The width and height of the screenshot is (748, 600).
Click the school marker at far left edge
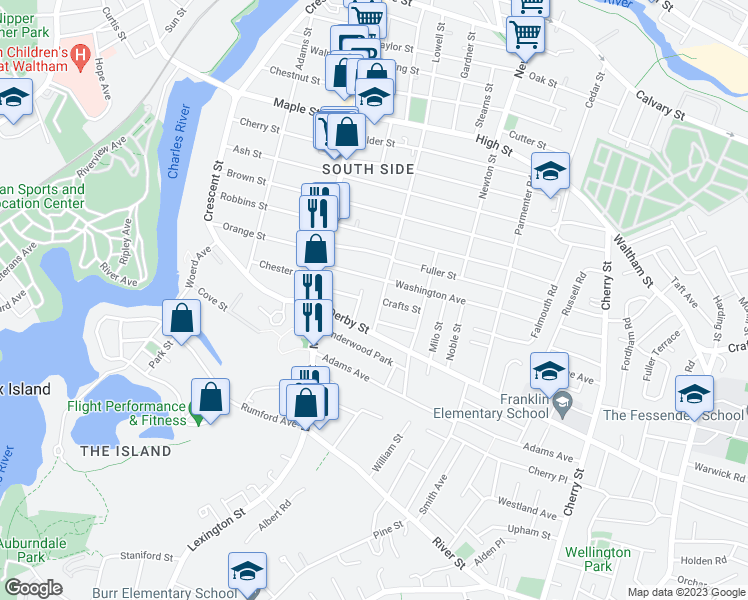tap(14, 99)
